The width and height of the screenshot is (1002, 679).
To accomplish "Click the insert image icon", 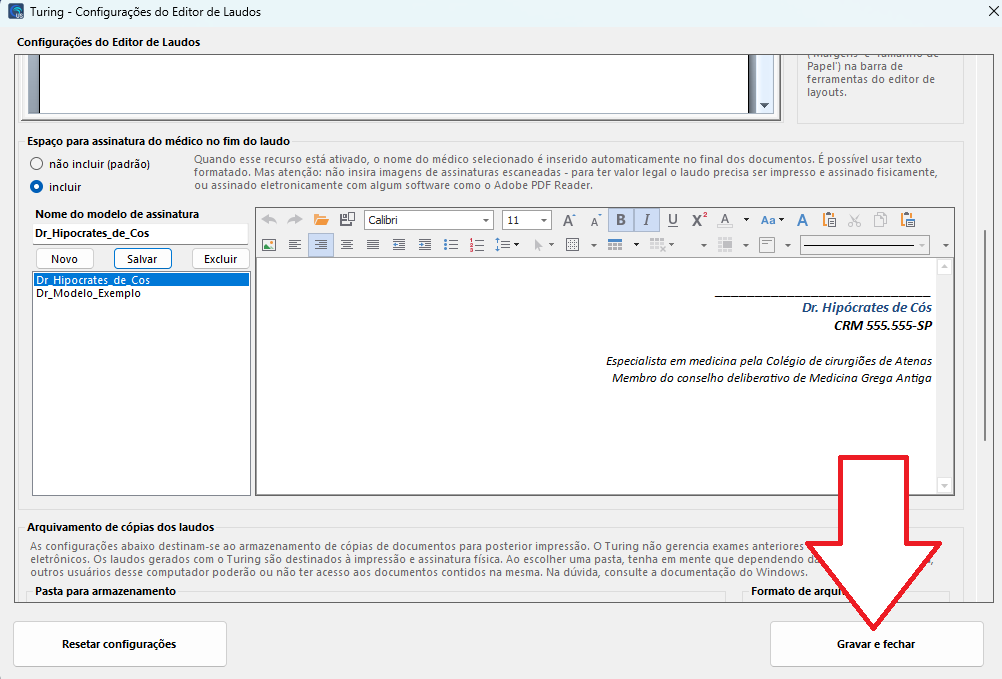I will [269, 245].
